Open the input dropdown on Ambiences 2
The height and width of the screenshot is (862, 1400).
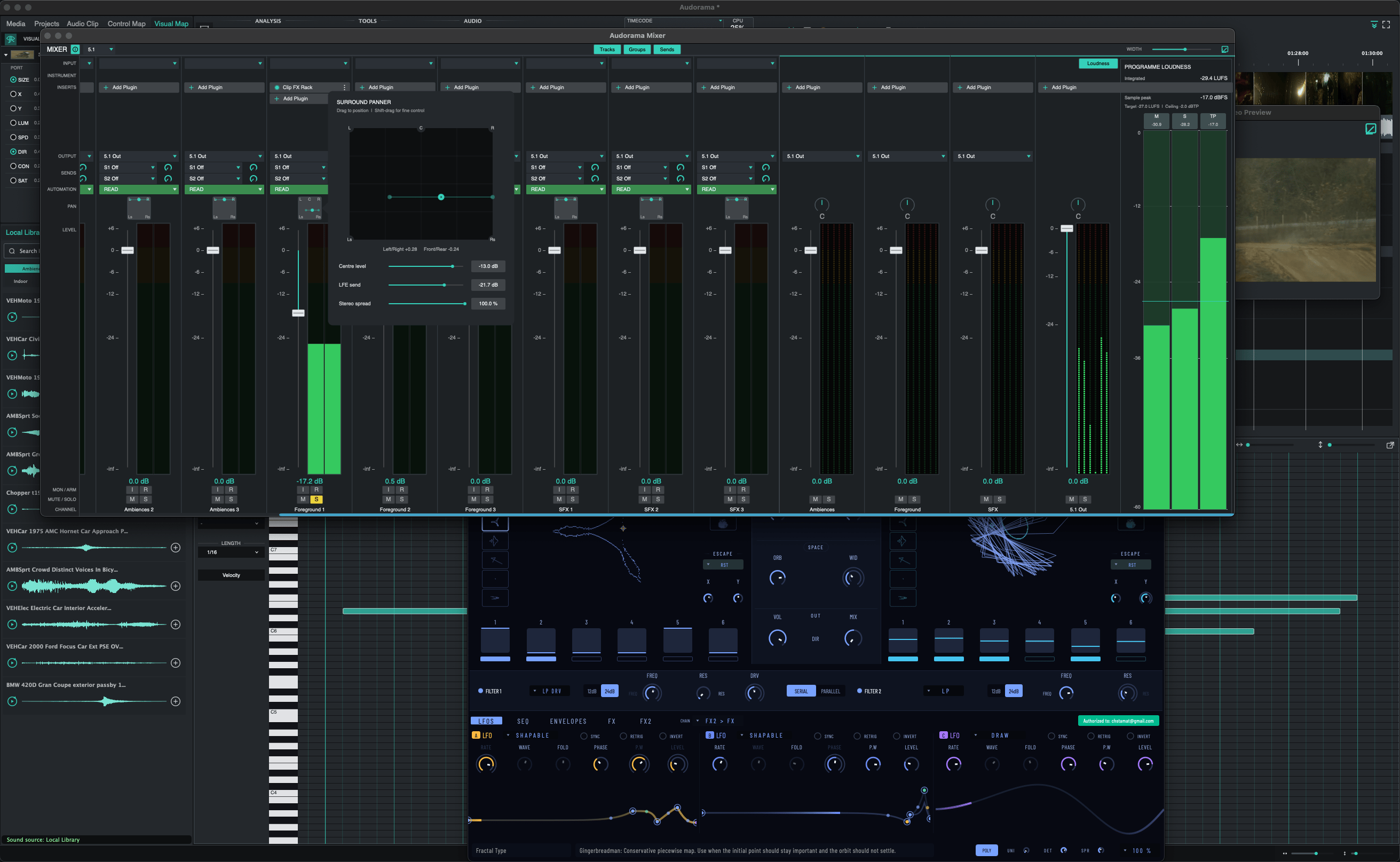point(139,64)
